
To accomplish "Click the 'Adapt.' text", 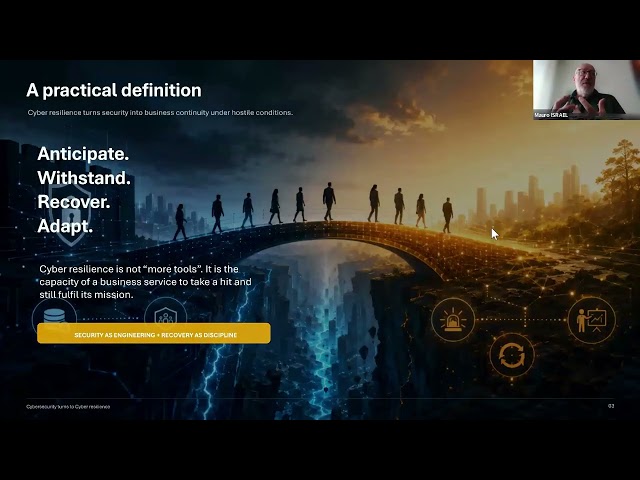I will tap(65, 226).
